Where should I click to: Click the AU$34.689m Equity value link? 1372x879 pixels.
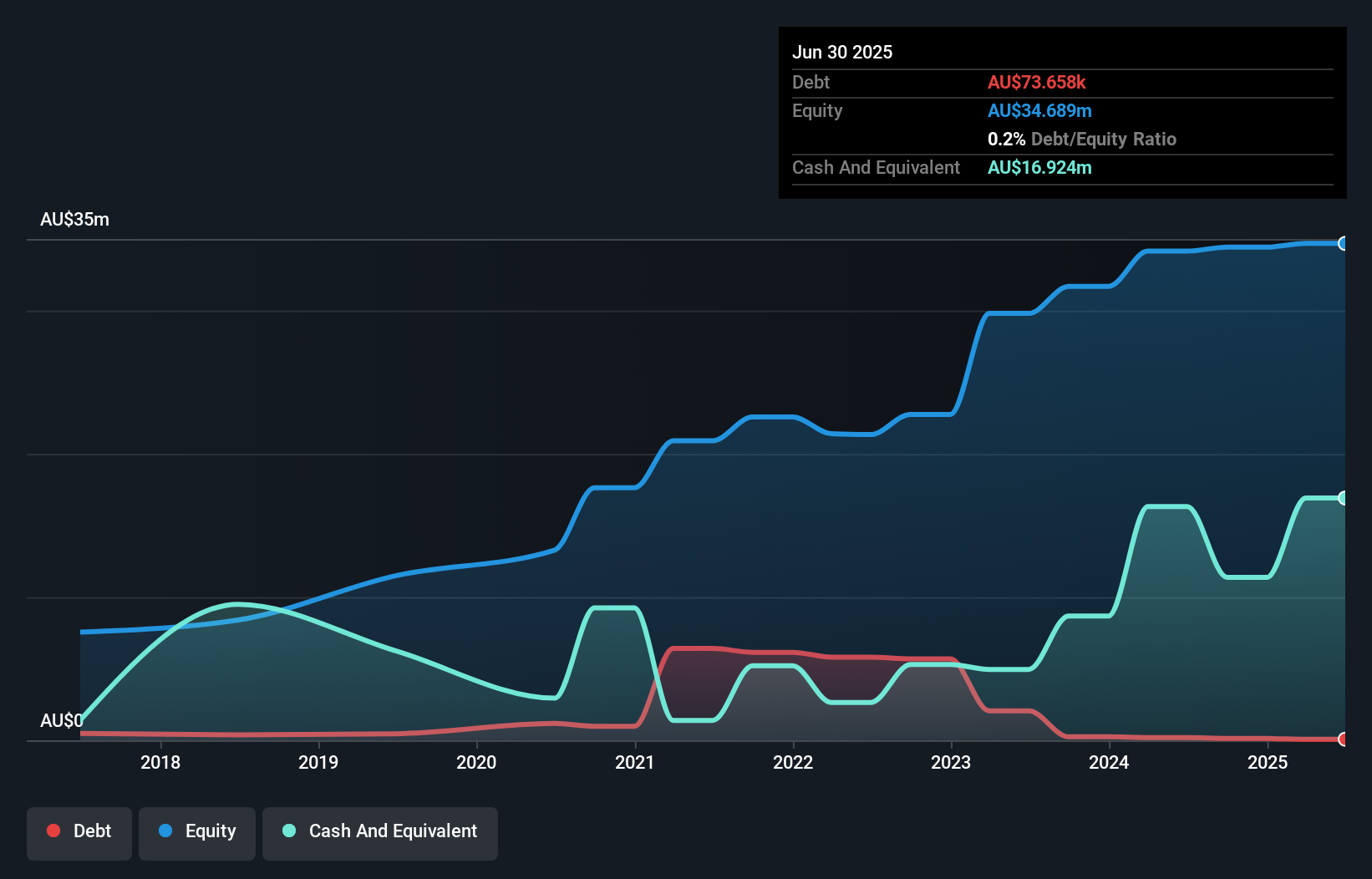point(1040,110)
